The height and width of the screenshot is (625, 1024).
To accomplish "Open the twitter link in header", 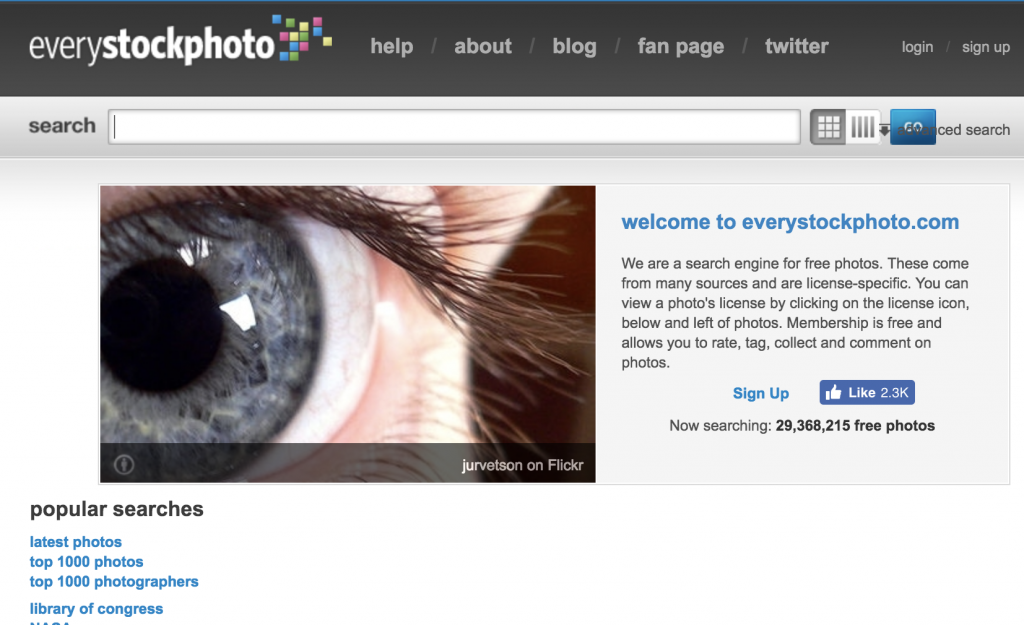I will click(796, 46).
